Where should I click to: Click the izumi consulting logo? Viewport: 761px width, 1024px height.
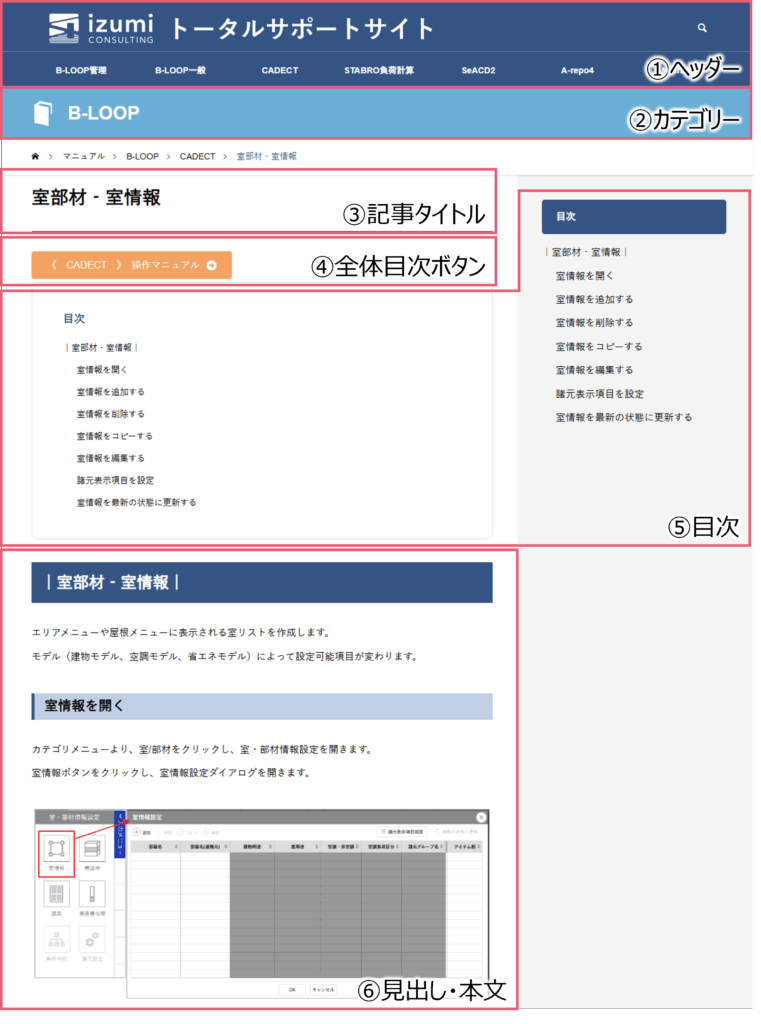tap(101, 28)
